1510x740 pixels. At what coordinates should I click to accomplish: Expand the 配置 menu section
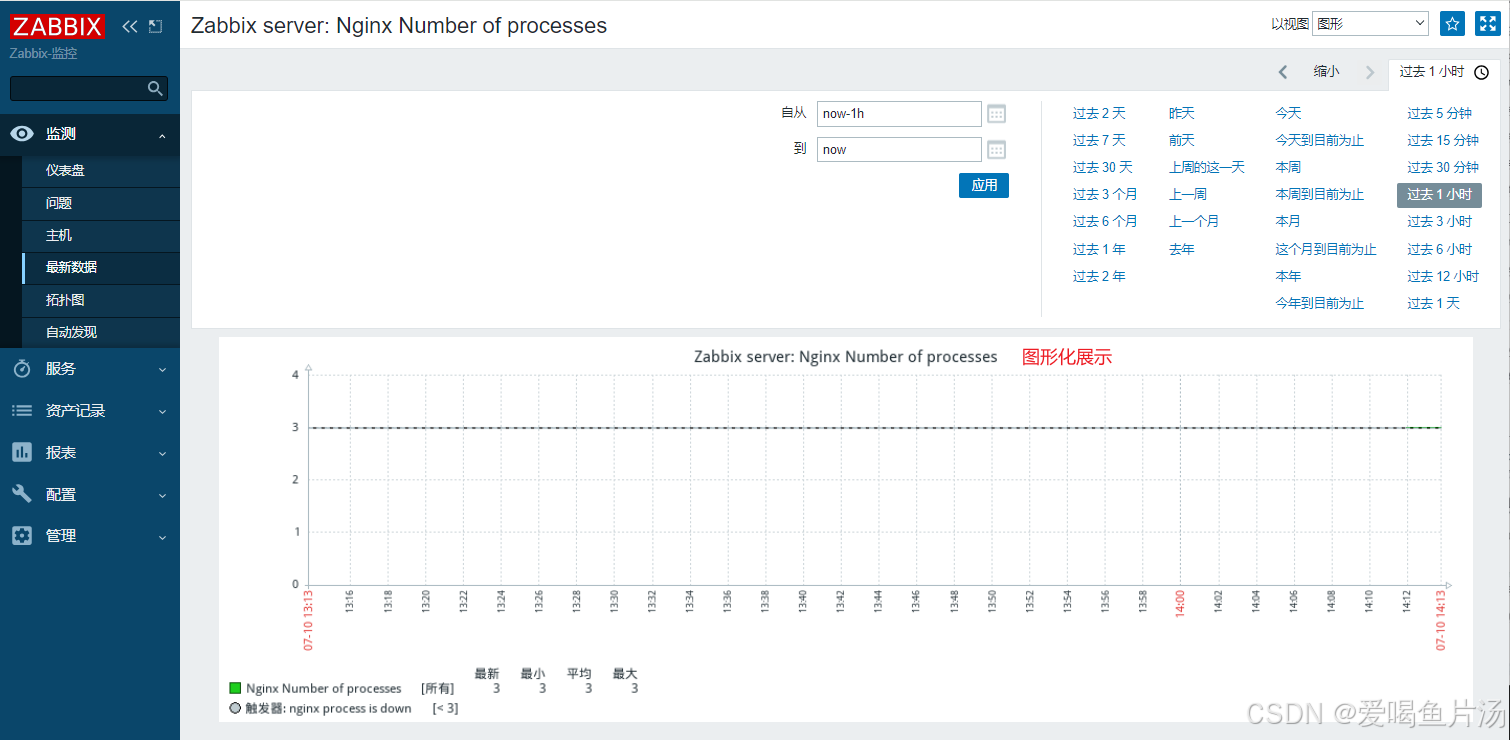[x=162, y=495]
